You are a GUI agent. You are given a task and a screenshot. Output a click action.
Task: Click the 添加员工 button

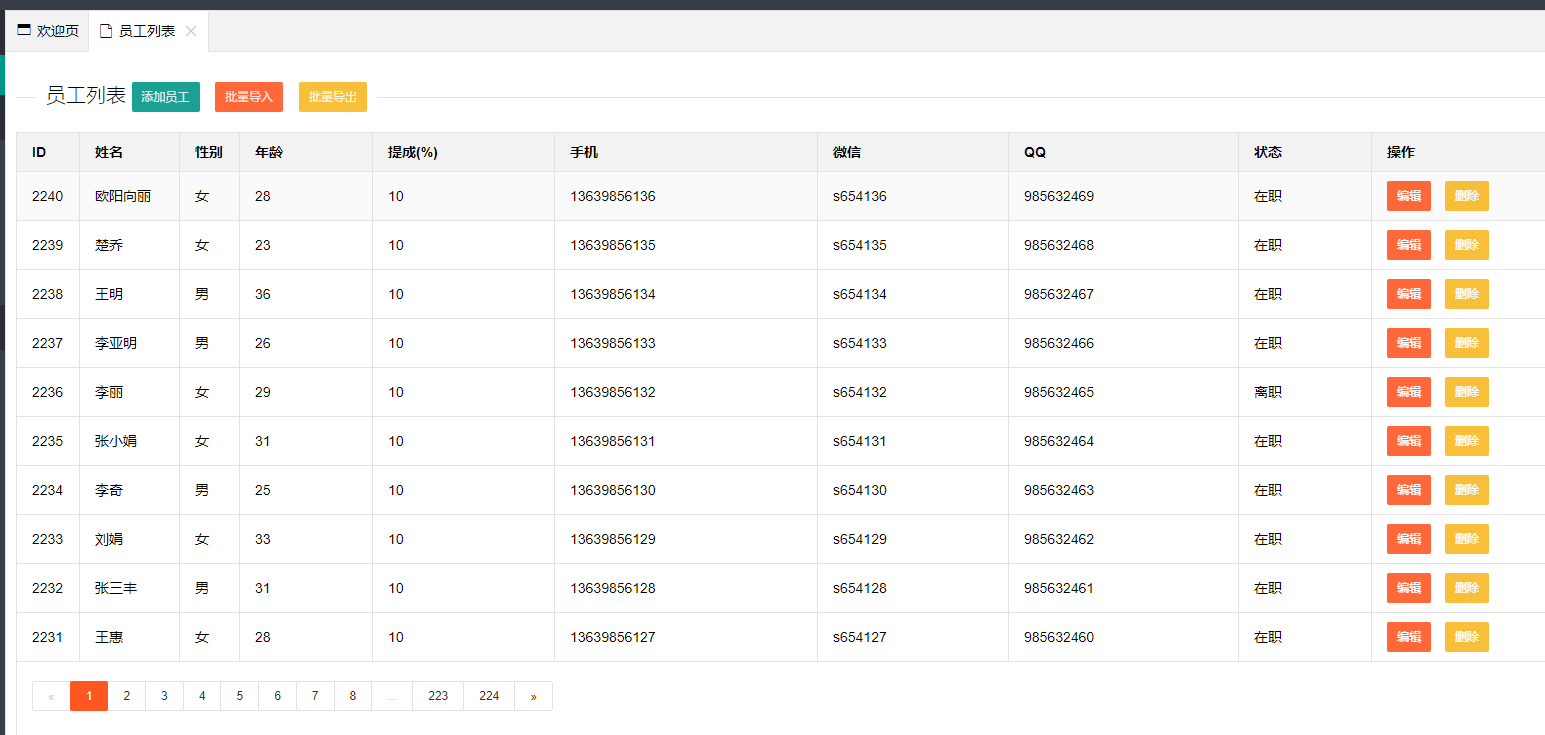[x=165, y=97]
